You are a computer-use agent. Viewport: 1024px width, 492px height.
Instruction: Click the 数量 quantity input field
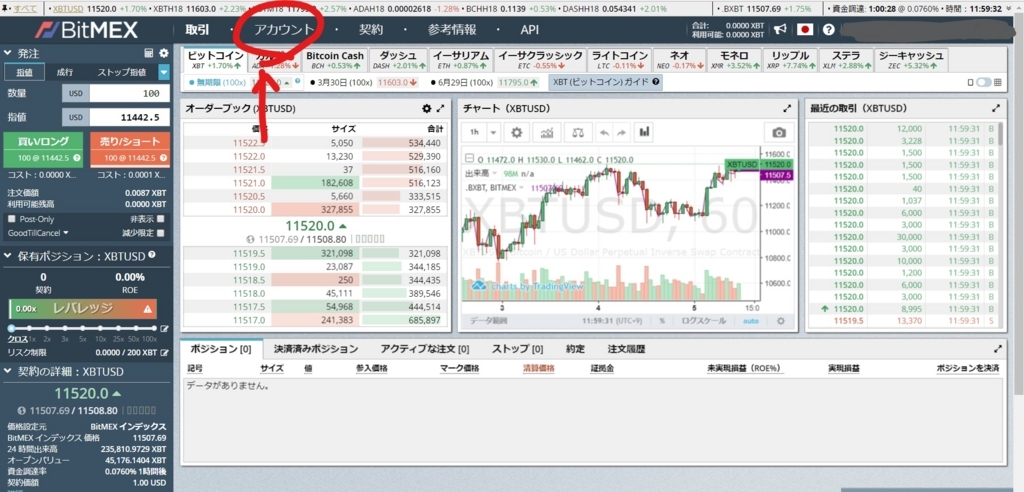coord(129,93)
